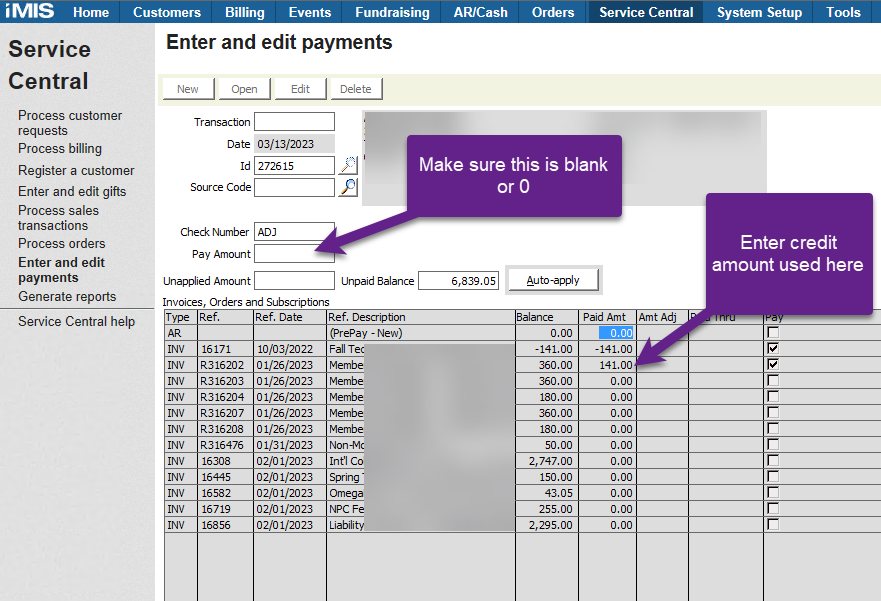881x601 pixels.
Task: Click into the Pay Amount field
Action: (294, 254)
